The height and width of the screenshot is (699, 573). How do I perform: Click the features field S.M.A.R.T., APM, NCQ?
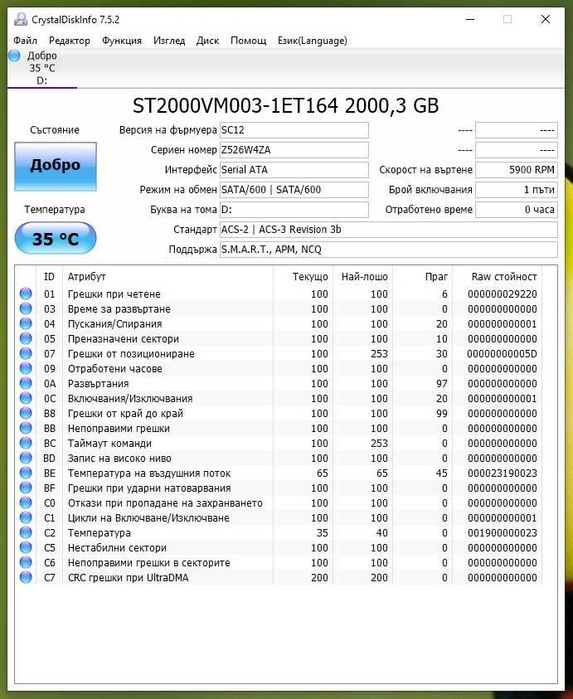pos(388,249)
